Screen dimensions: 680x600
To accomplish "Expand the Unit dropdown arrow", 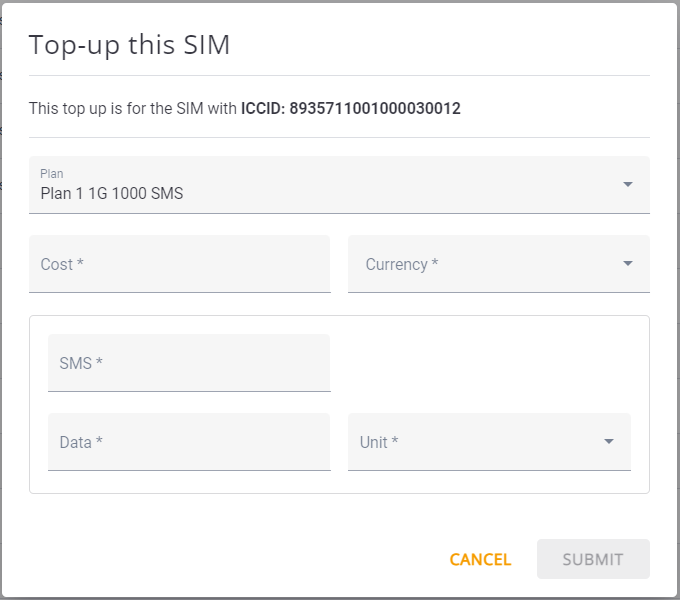I will point(609,442).
